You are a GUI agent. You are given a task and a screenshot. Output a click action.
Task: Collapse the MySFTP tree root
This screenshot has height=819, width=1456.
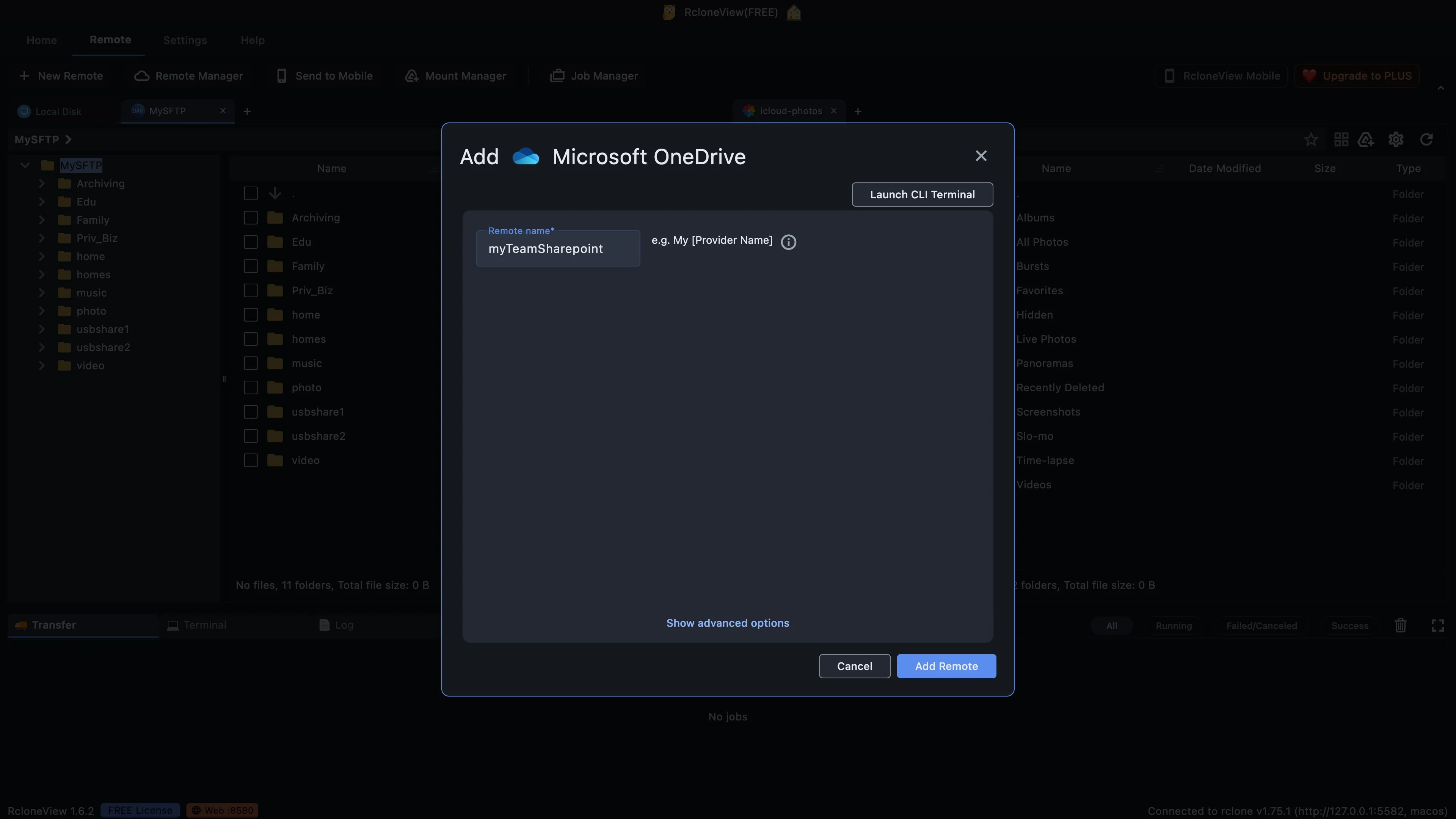point(25,166)
